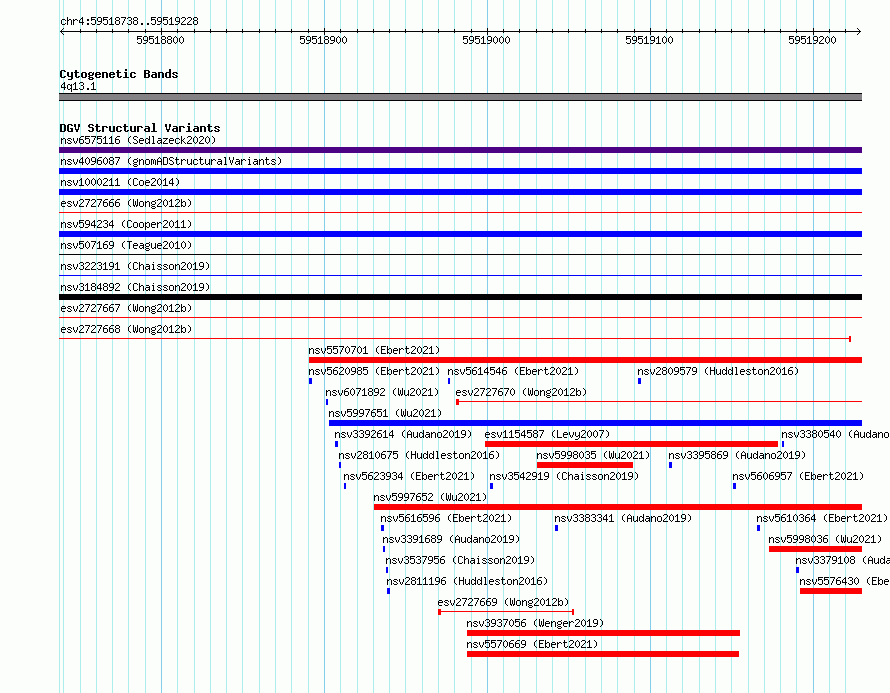Image resolution: width=890 pixels, height=693 pixels.
Task: Click the ruler's right scroll arrow
Action: [859, 31]
